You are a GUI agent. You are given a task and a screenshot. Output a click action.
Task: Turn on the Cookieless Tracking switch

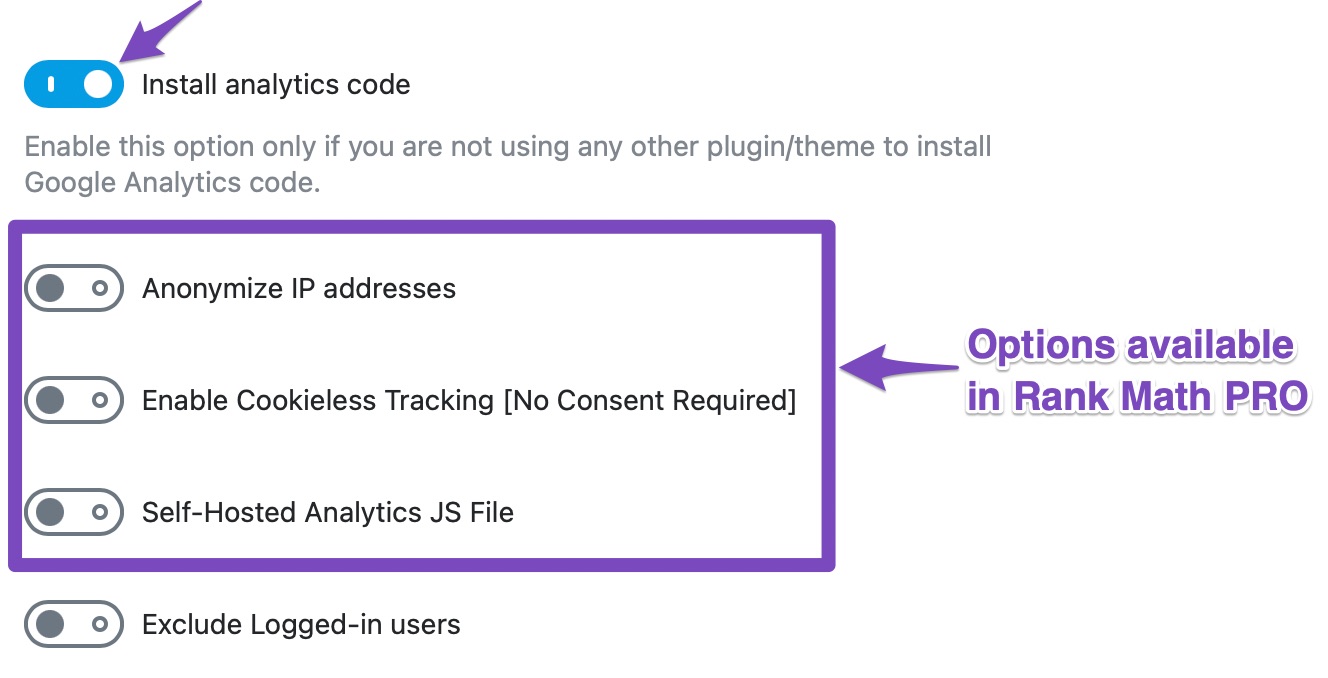pyautogui.click(x=74, y=401)
